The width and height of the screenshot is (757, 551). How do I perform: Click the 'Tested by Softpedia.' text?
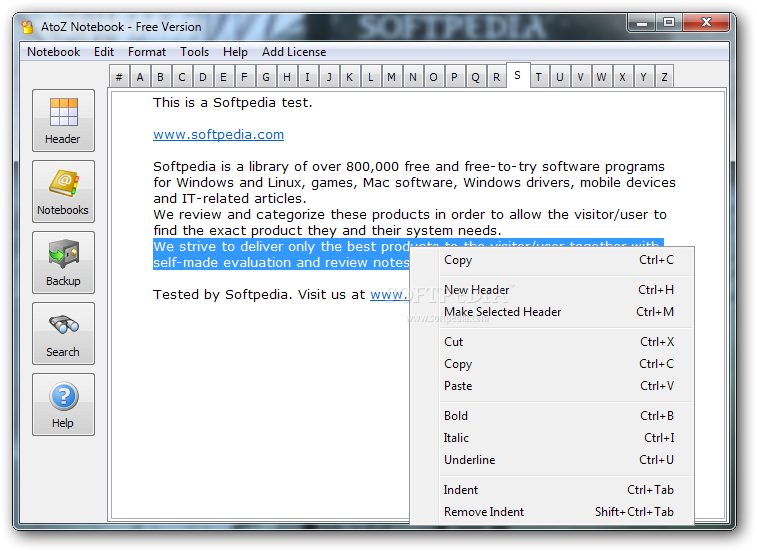point(223,295)
